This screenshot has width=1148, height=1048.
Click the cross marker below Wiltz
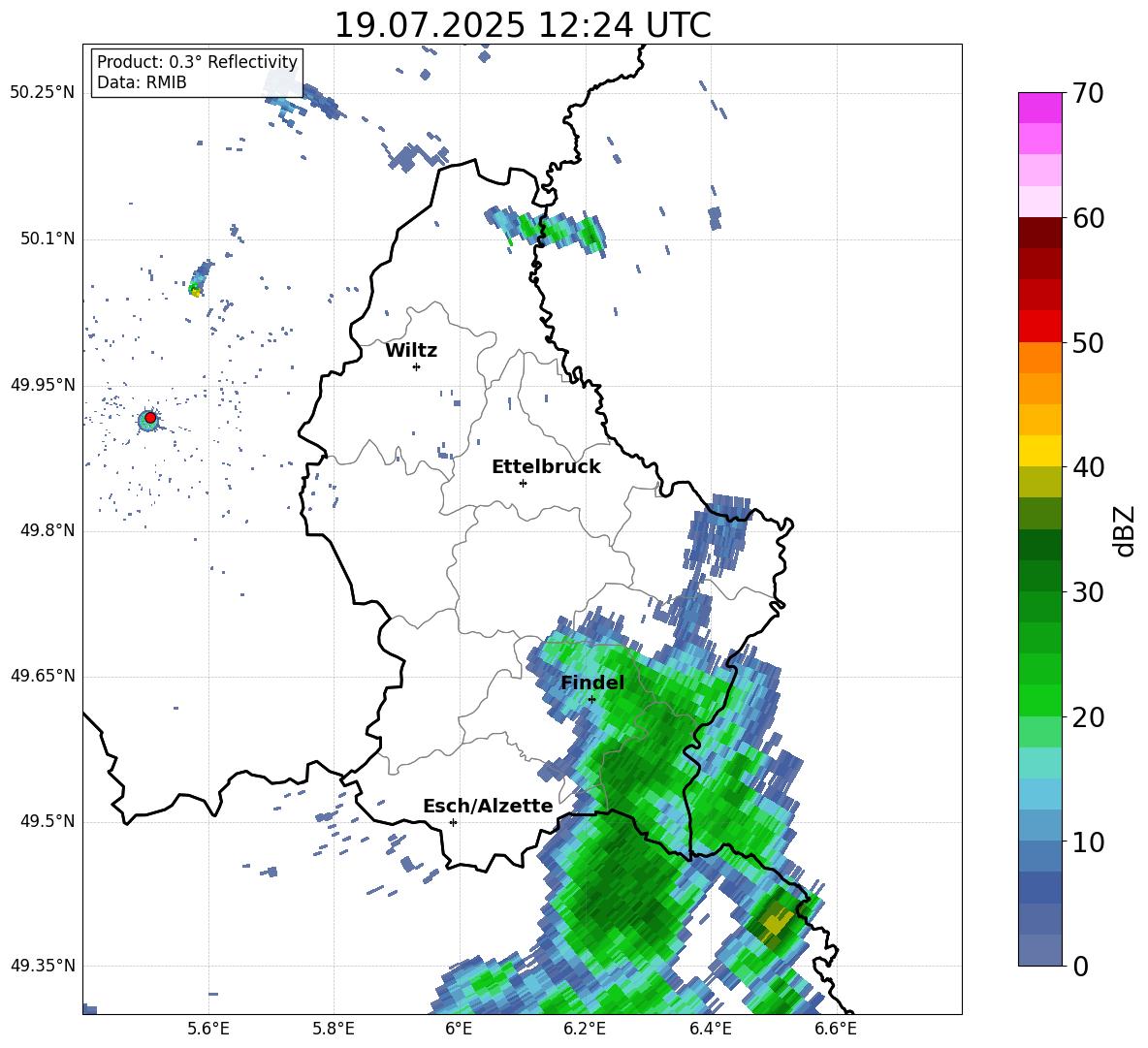click(x=417, y=366)
